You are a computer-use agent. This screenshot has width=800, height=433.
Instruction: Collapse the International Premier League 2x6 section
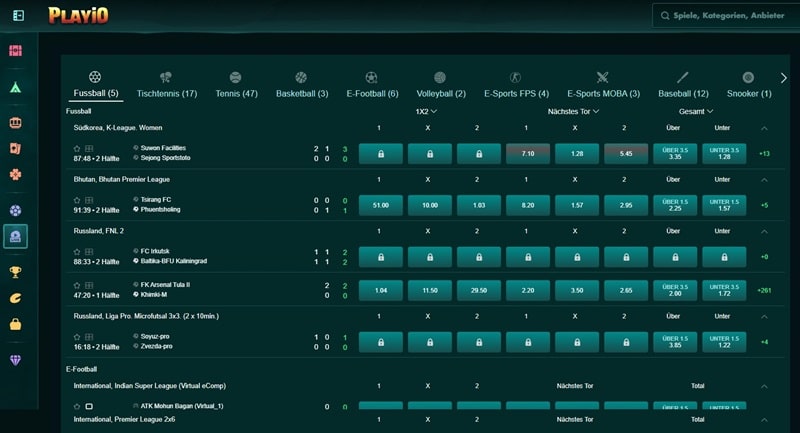[x=764, y=420]
